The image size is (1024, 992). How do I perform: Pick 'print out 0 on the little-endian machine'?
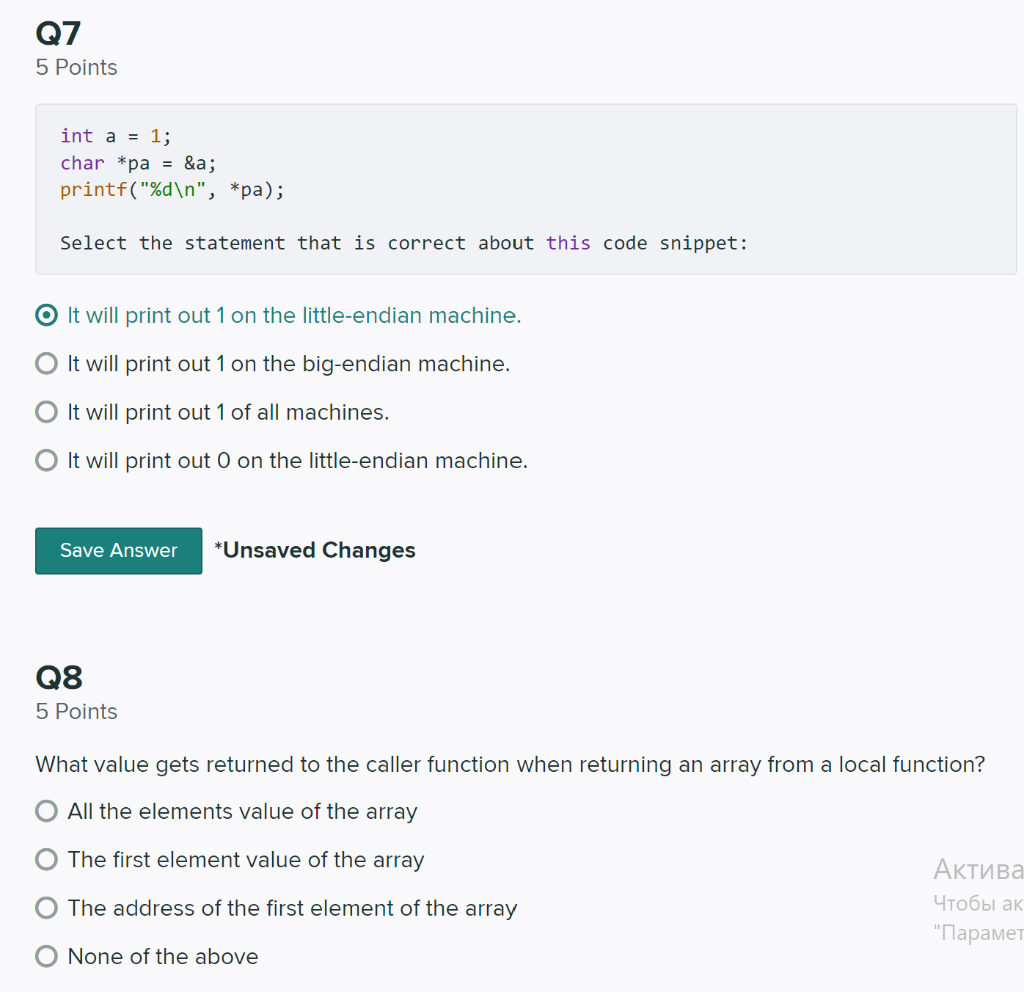coord(46,461)
